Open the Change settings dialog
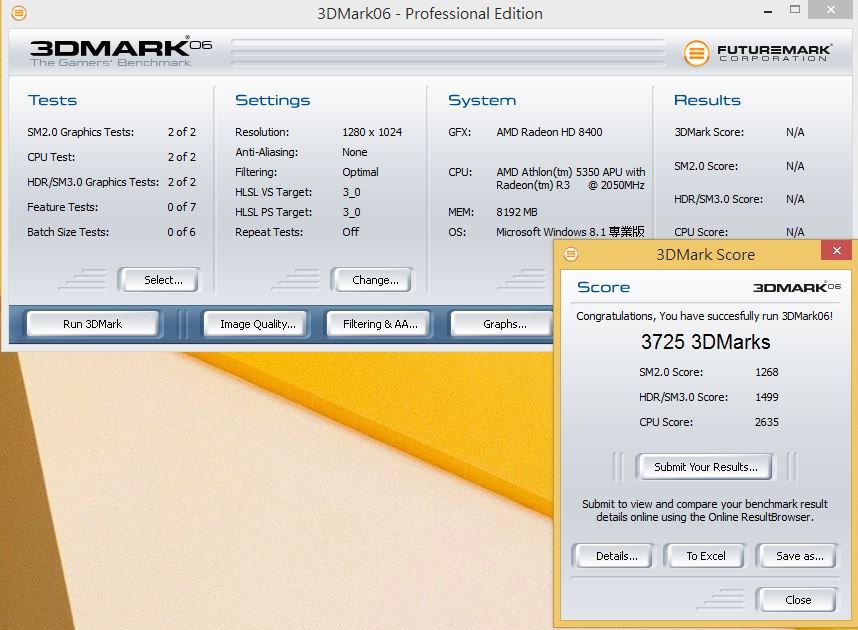 [x=375, y=280]
